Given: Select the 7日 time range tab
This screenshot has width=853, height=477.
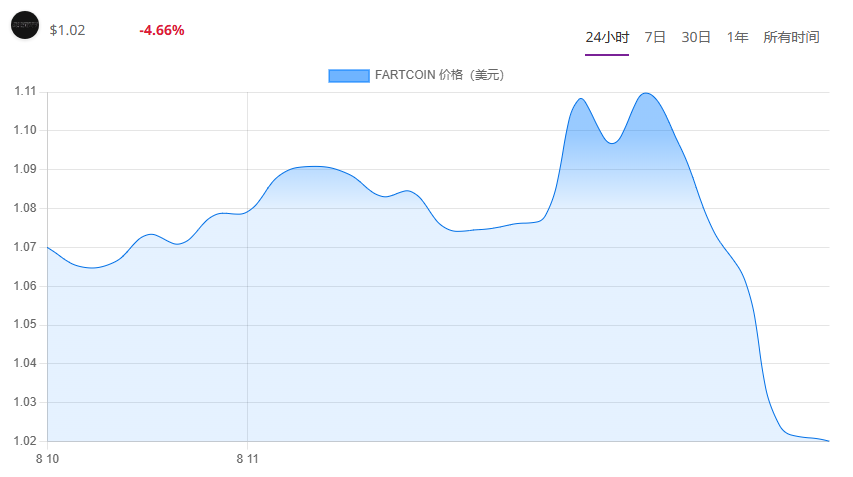Looking at the screenshot, I should [x=655, y=37].
